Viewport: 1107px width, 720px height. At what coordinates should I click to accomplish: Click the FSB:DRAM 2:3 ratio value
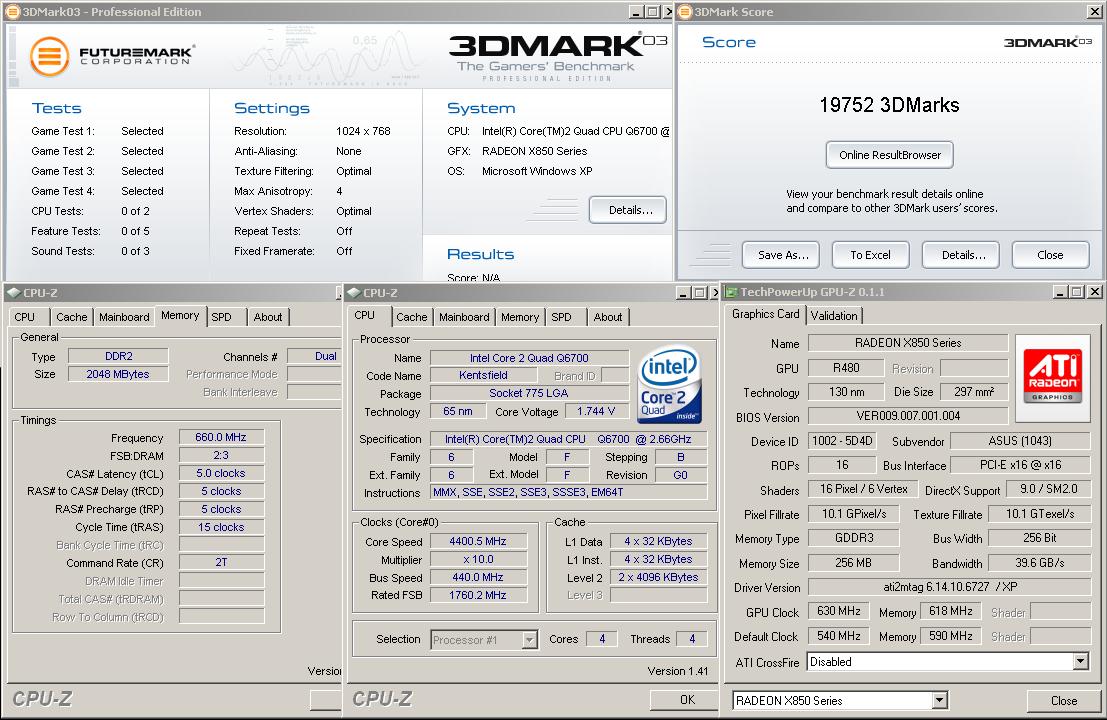[221, 455]
